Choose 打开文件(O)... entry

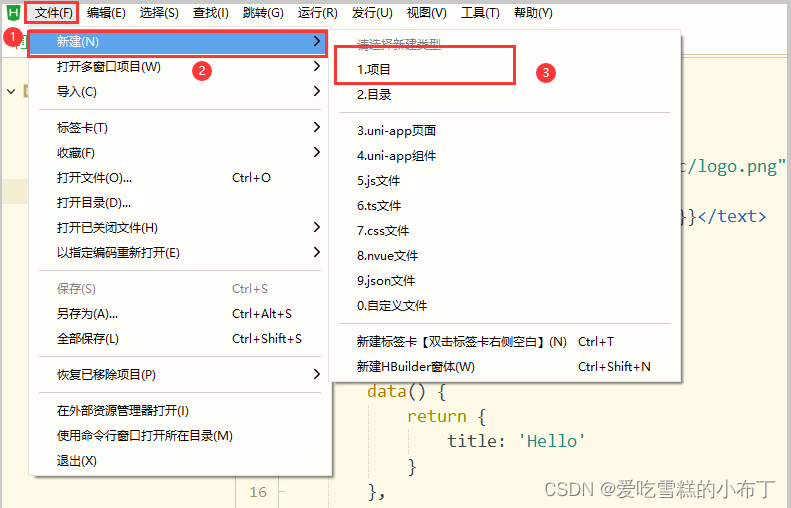[x=179, y=178]
